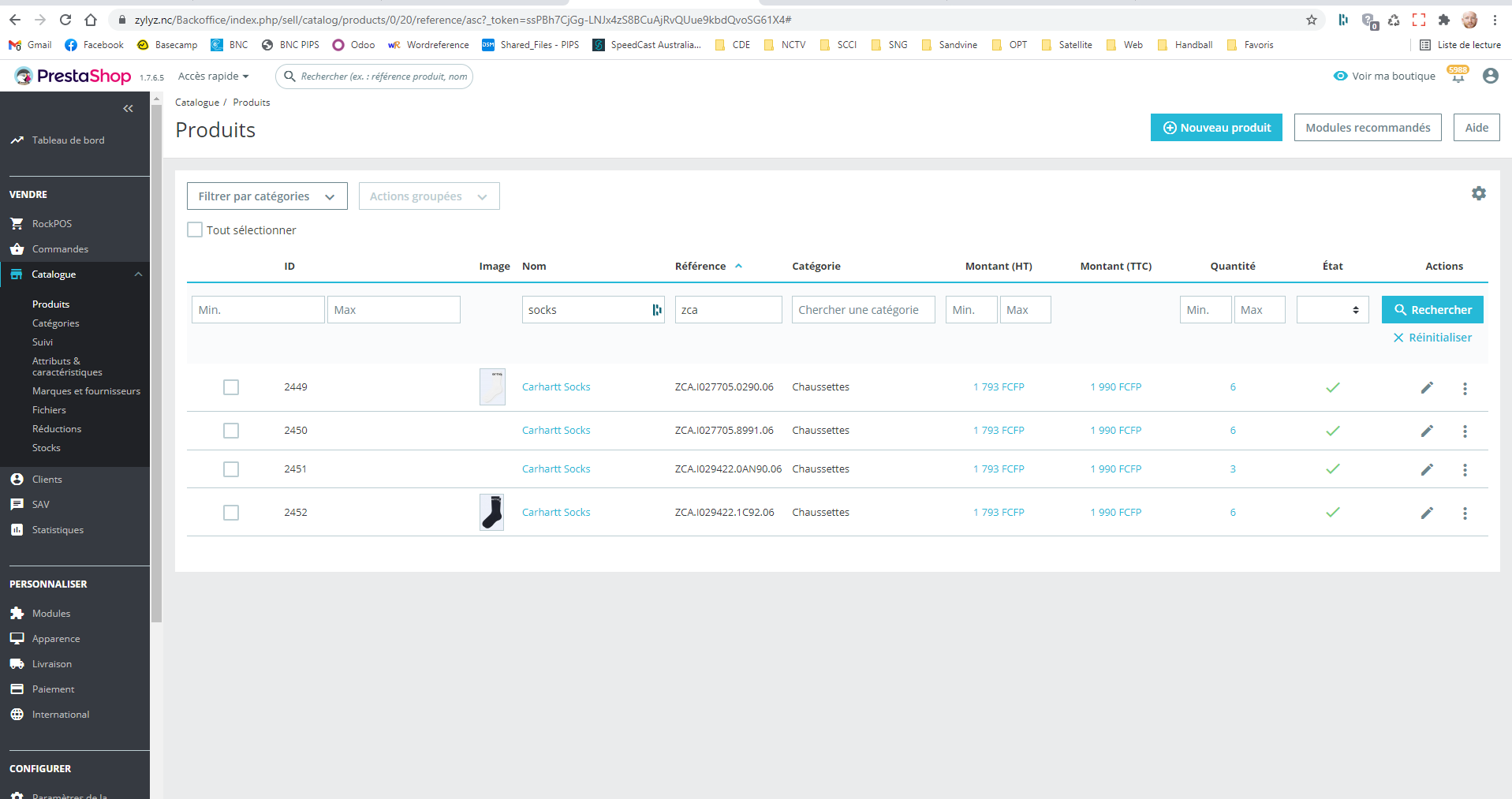Image resolution: width=1512 pixels, height=799 pixels.
Task: Open the Commandes menu item
Action: click(60, 249)
